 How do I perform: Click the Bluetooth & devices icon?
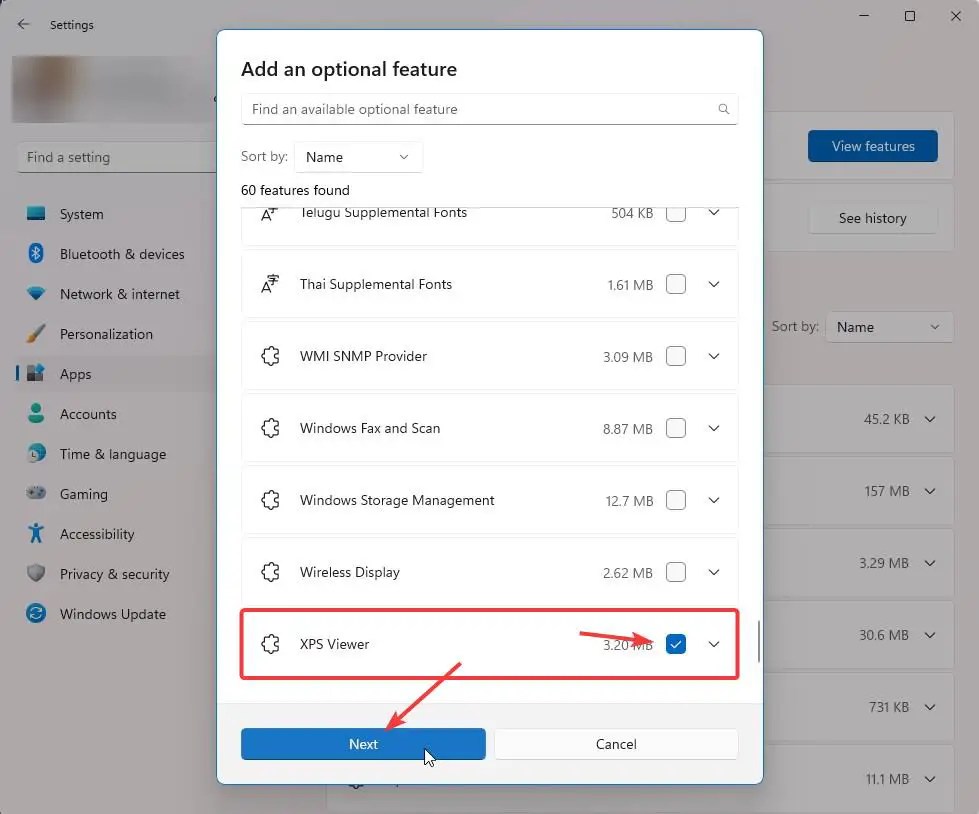coord(36,254)
